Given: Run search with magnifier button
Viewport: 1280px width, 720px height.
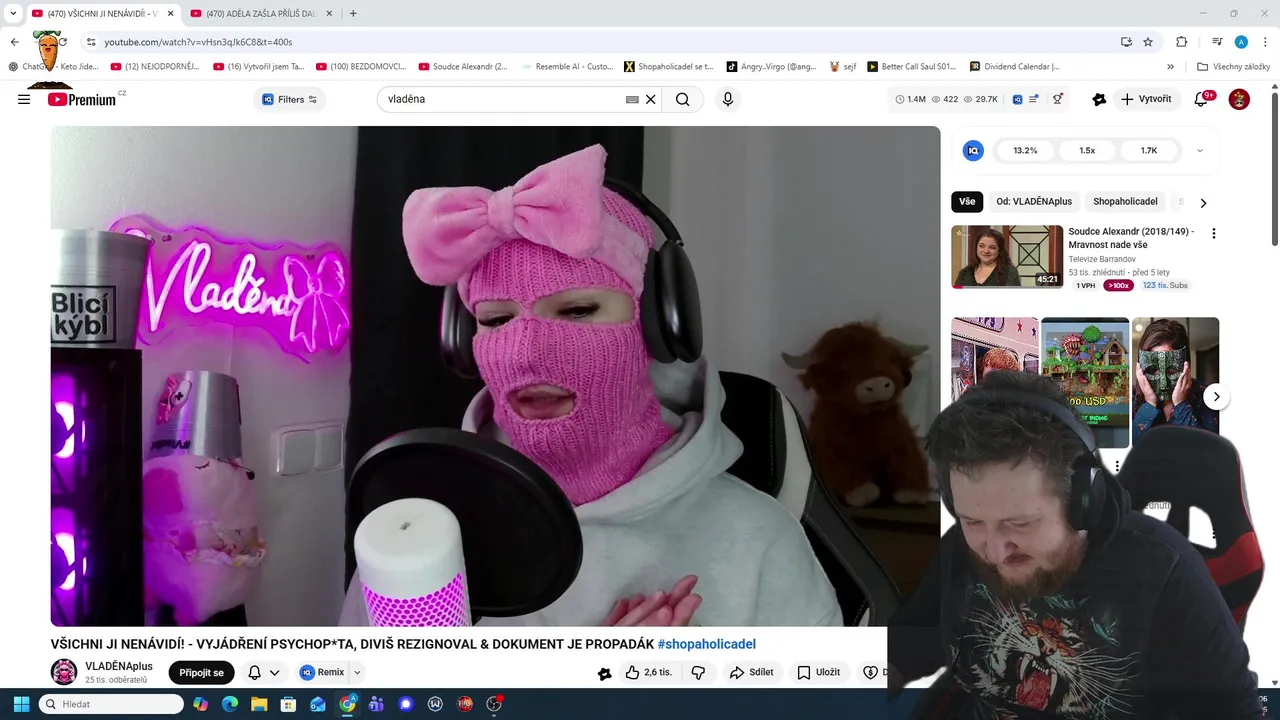Looking at the screenshot, I should point(683,99).
